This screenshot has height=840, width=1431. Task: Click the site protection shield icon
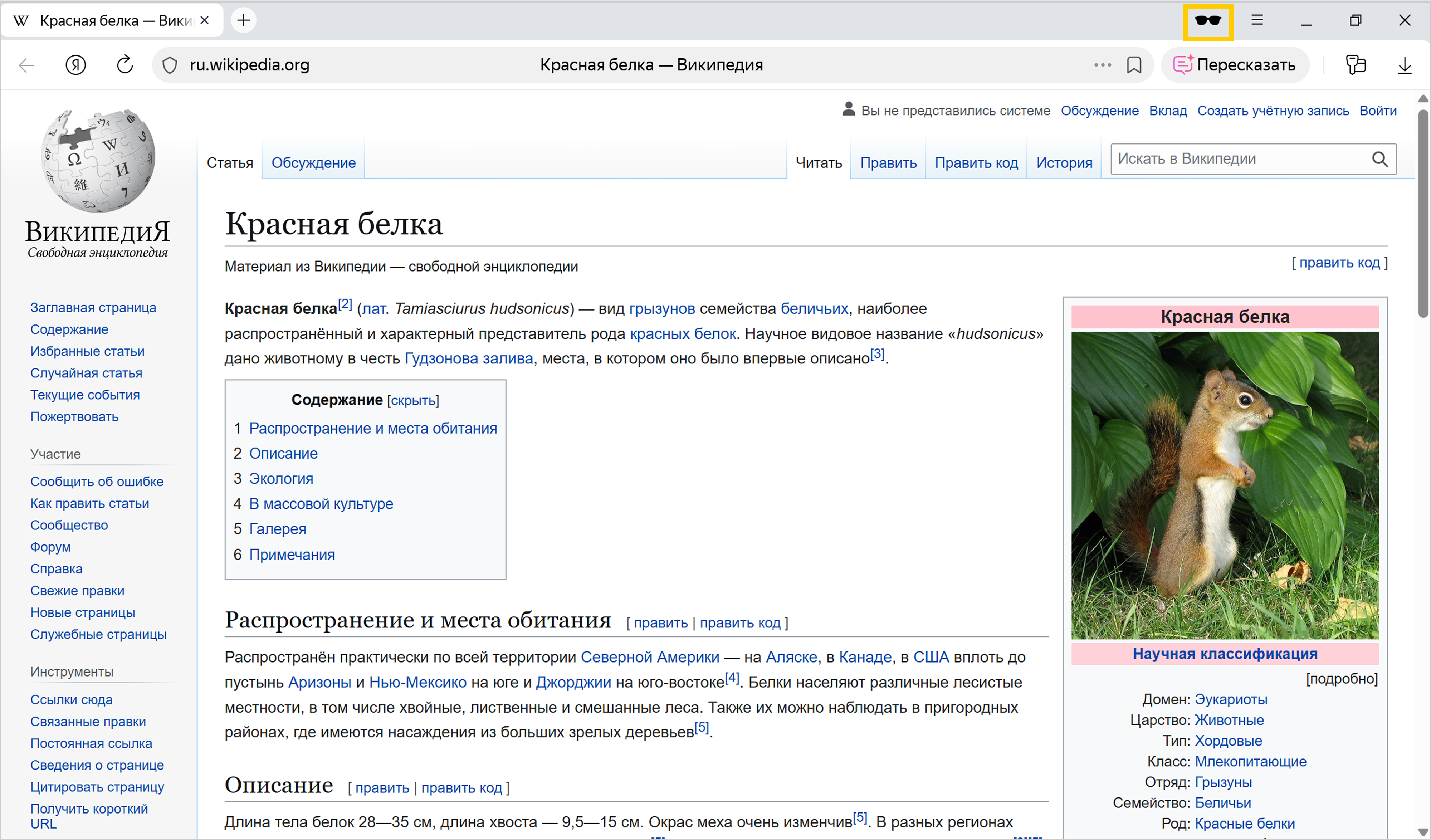[x=170, y=65]
